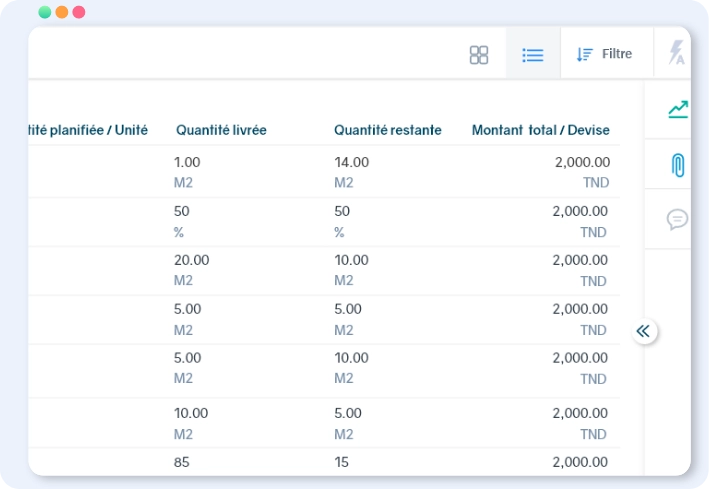Open the comments speech bubble panel

pos(677,220)
